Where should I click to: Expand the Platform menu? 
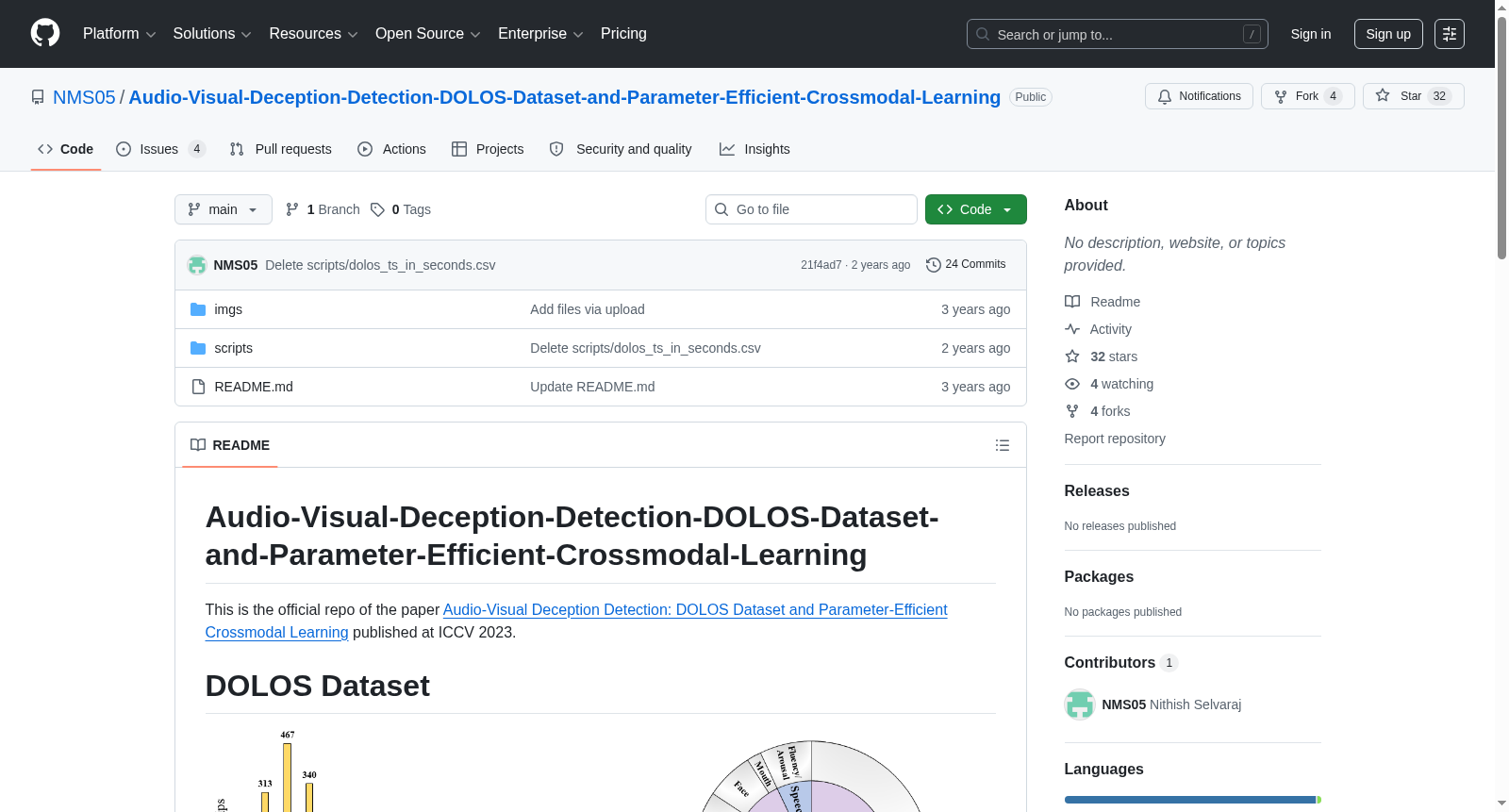point(120,34)
